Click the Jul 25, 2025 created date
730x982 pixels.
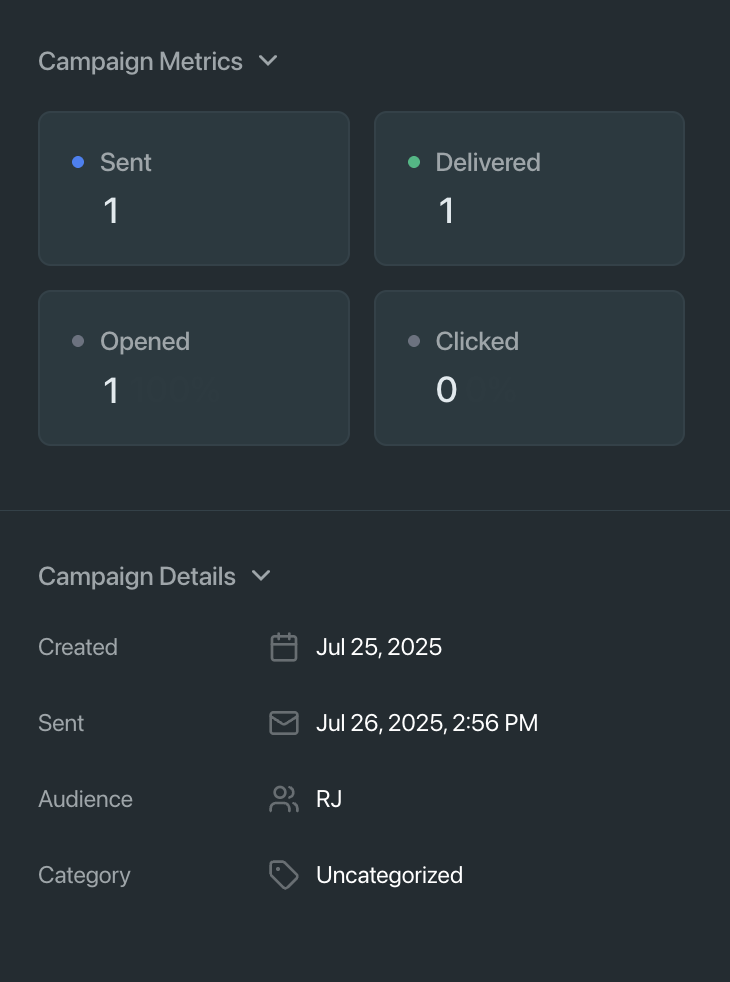(379, 647)
